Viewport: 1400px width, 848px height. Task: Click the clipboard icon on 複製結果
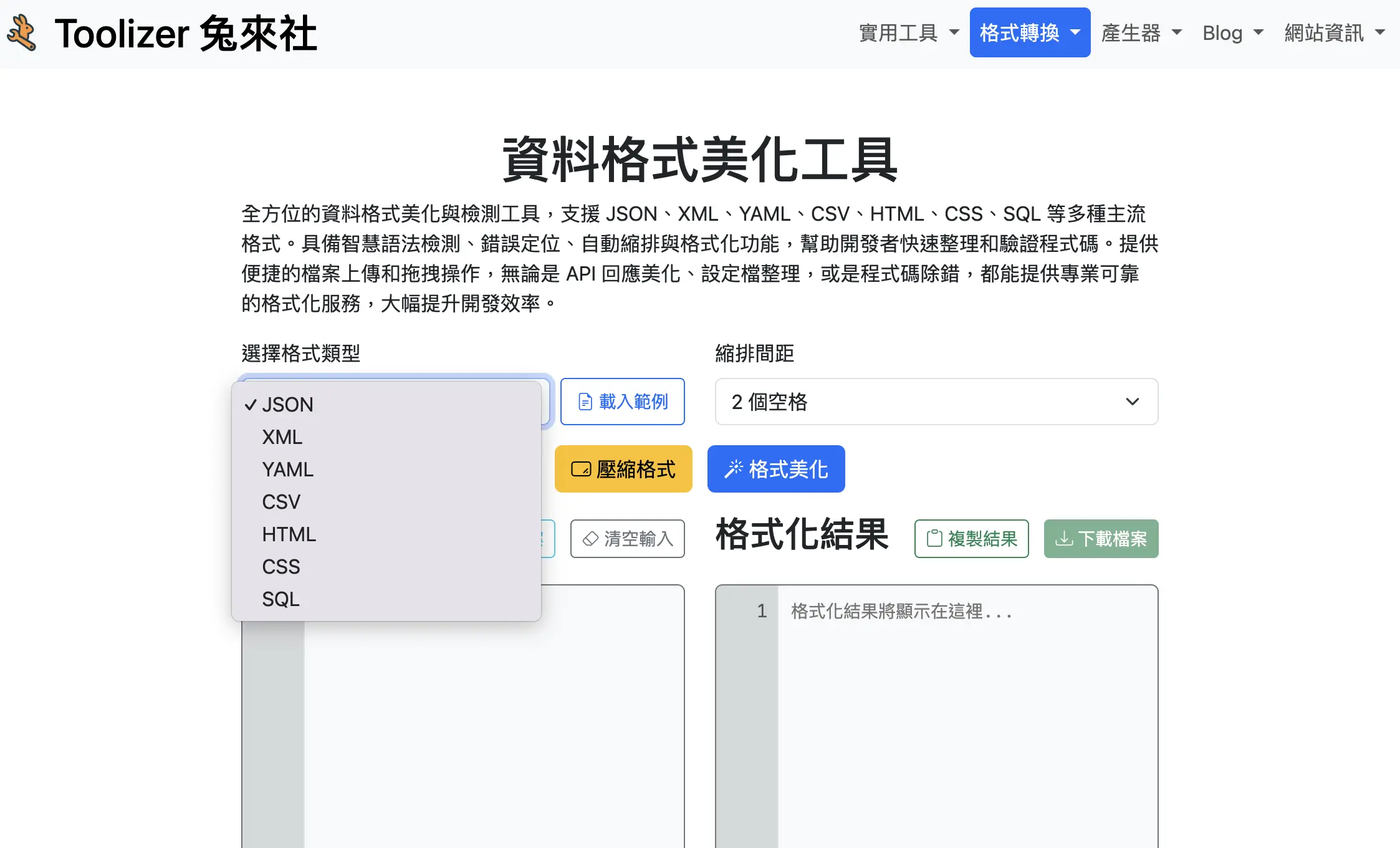933,538
